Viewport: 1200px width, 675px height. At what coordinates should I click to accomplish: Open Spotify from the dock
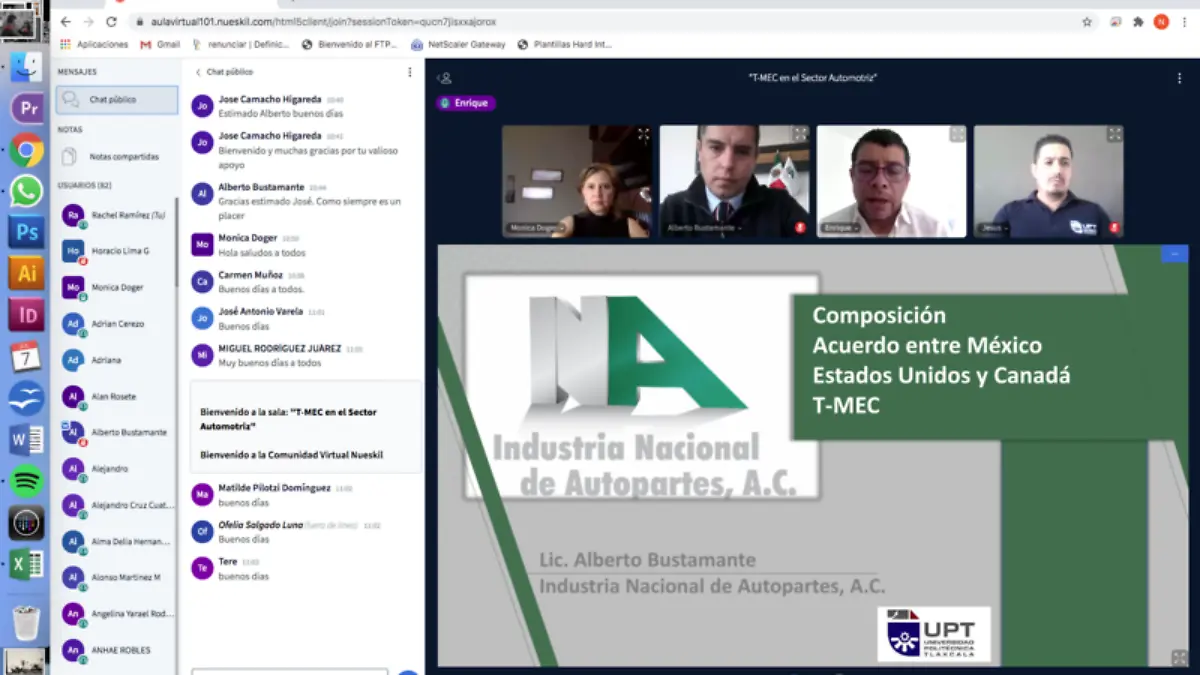26,481
